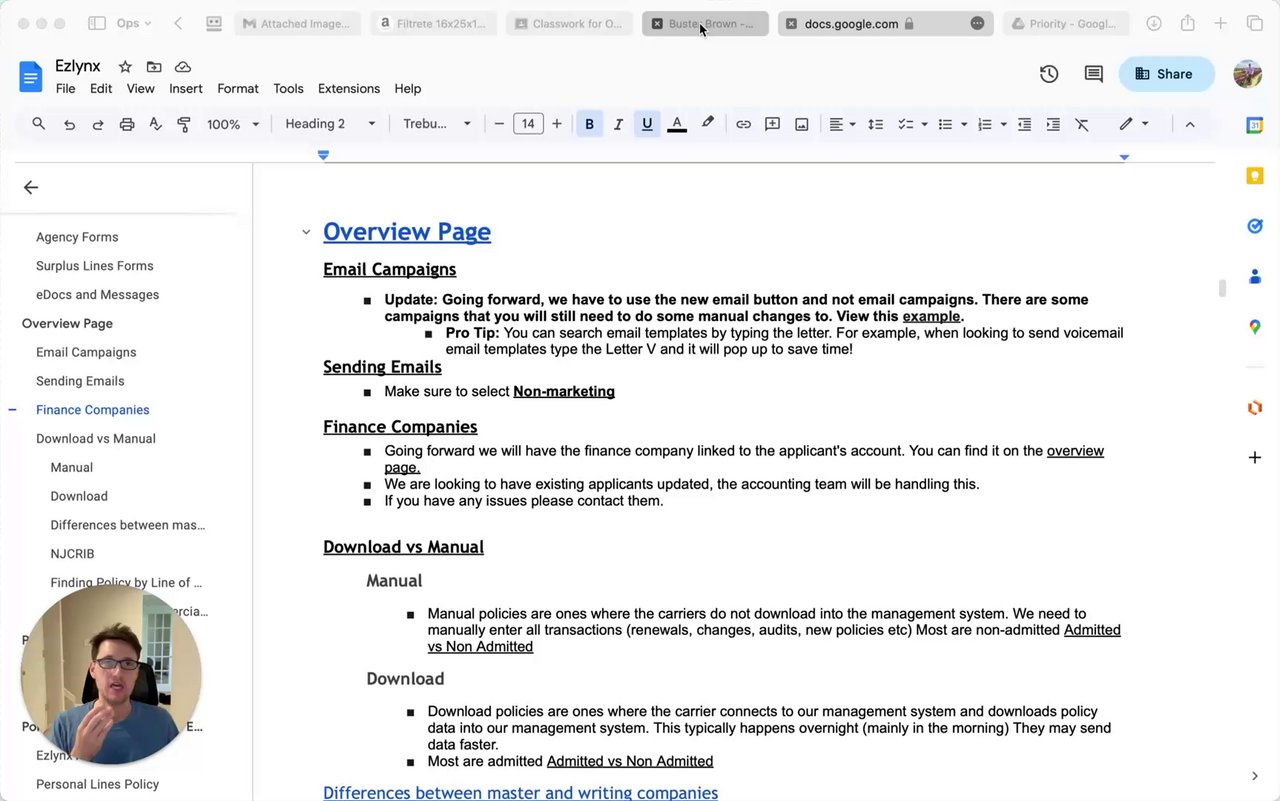Hide the menus with the toolbar chevron
This screenshot has width=1280, height=801.
pyautogui.click(x=1190, y=124)
